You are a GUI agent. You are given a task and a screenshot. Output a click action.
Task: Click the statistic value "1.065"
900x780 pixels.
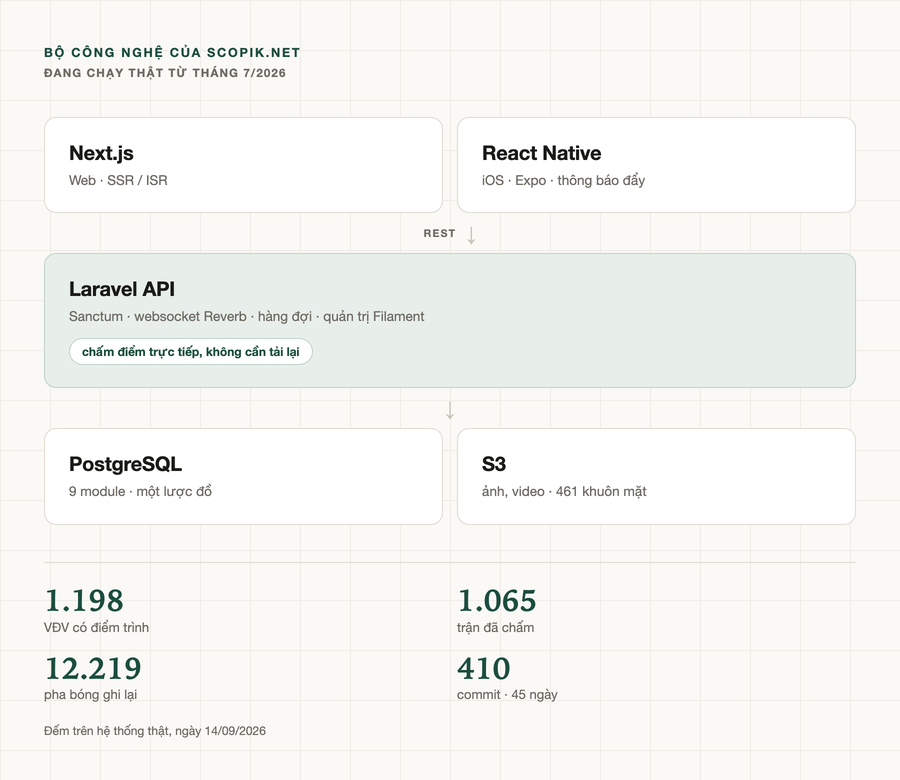coord(496,601)
